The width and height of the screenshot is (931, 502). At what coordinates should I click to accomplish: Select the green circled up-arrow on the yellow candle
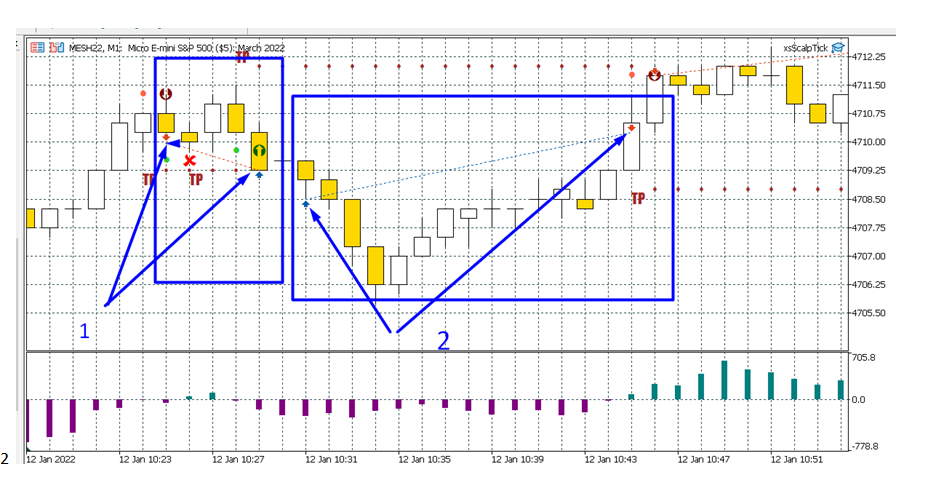259,151
